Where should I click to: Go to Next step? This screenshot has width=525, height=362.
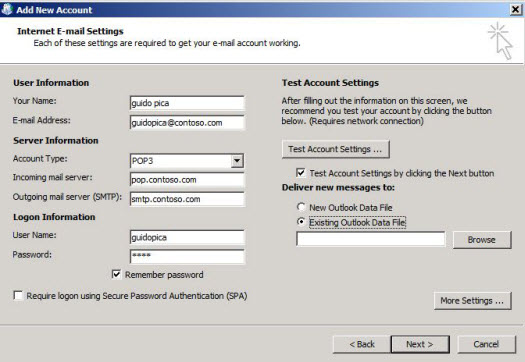420,344
